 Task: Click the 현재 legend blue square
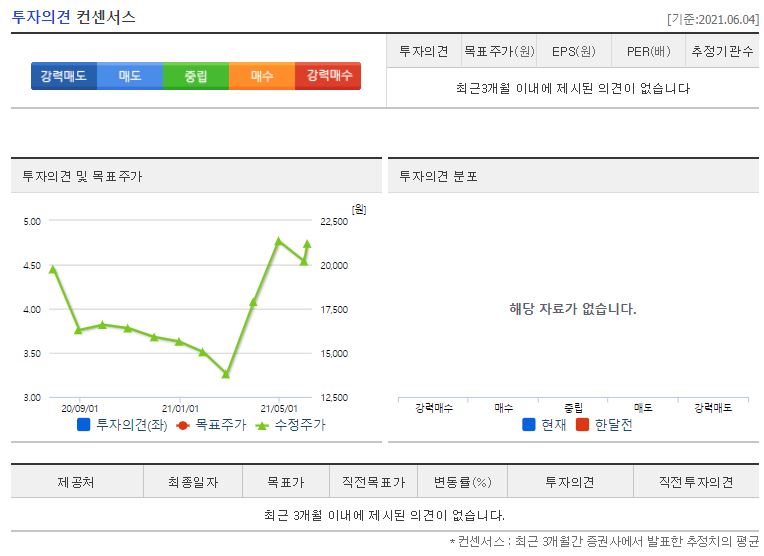(x=529, y=424)
